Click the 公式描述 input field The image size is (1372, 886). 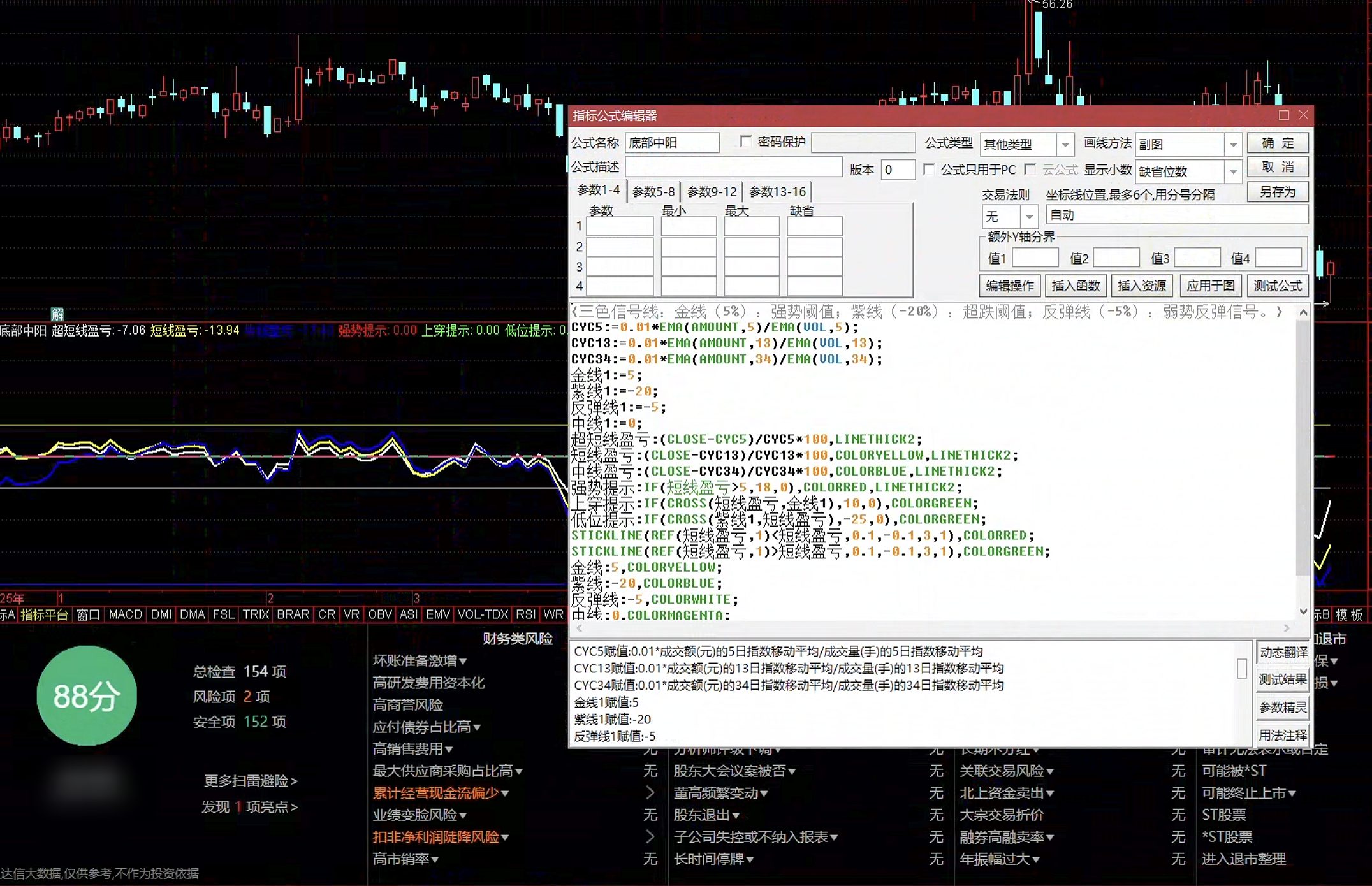click(733, 167)
